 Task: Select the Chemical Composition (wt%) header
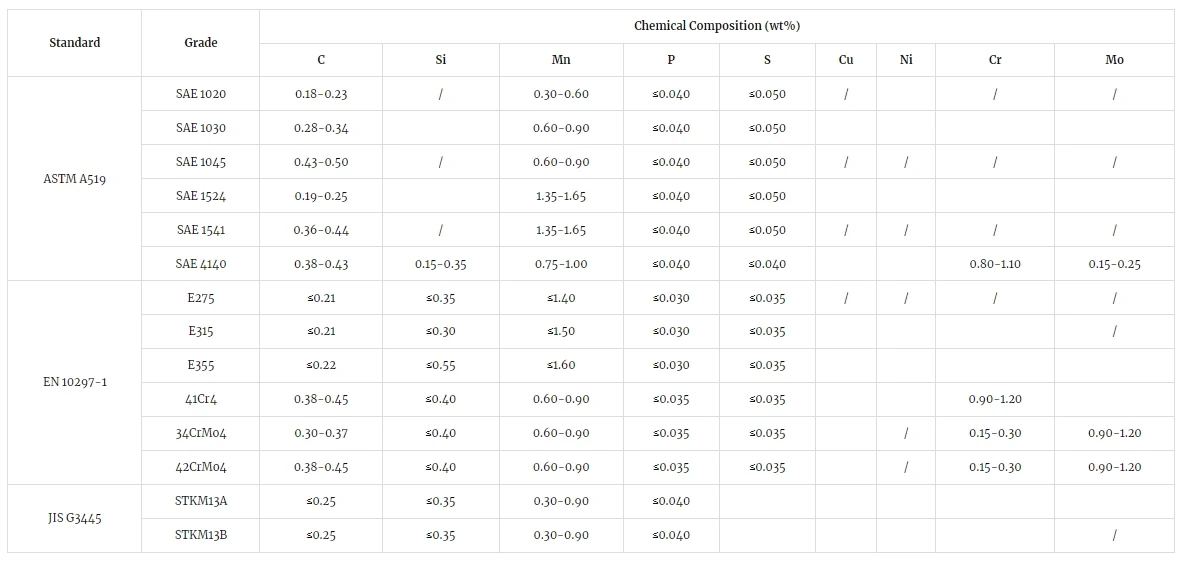[717, 26]
